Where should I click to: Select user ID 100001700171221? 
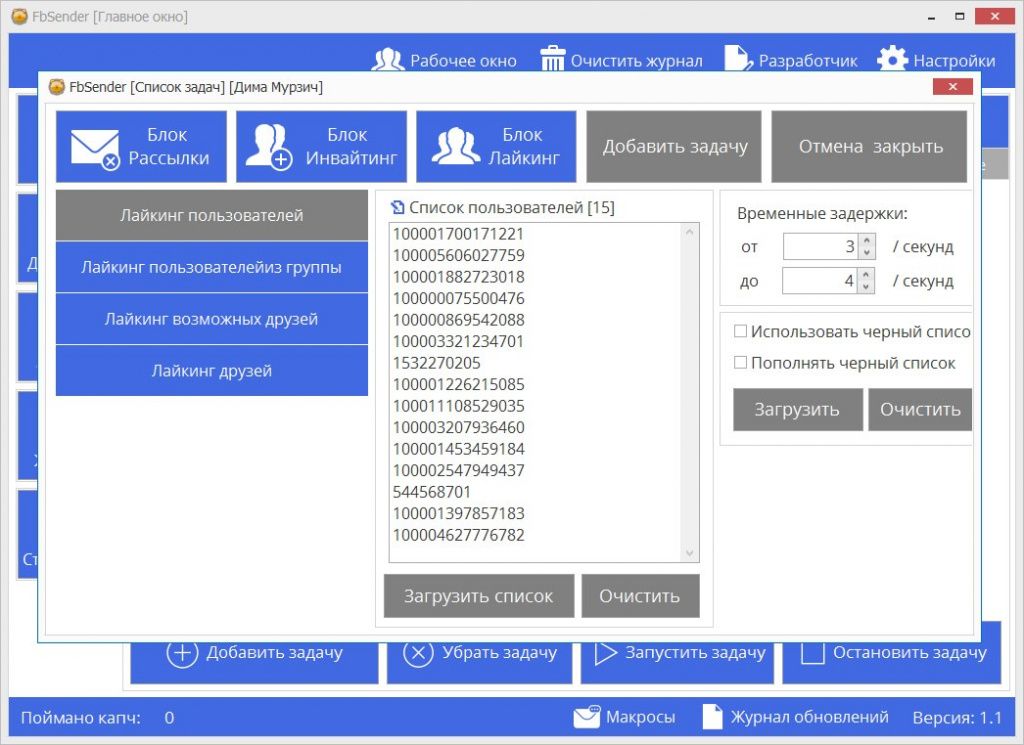click(x=458, y=234)
